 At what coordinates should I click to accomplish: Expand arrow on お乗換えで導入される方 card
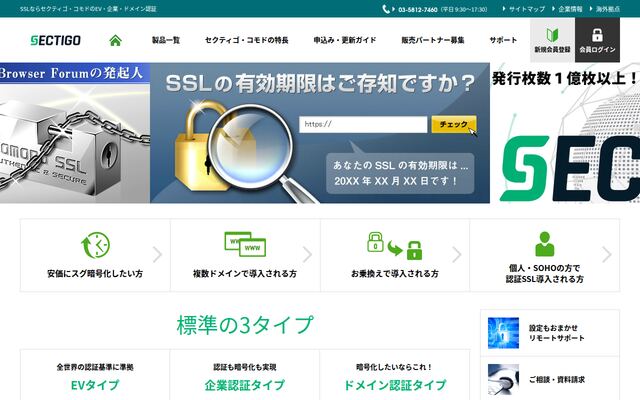pos(457,254)
